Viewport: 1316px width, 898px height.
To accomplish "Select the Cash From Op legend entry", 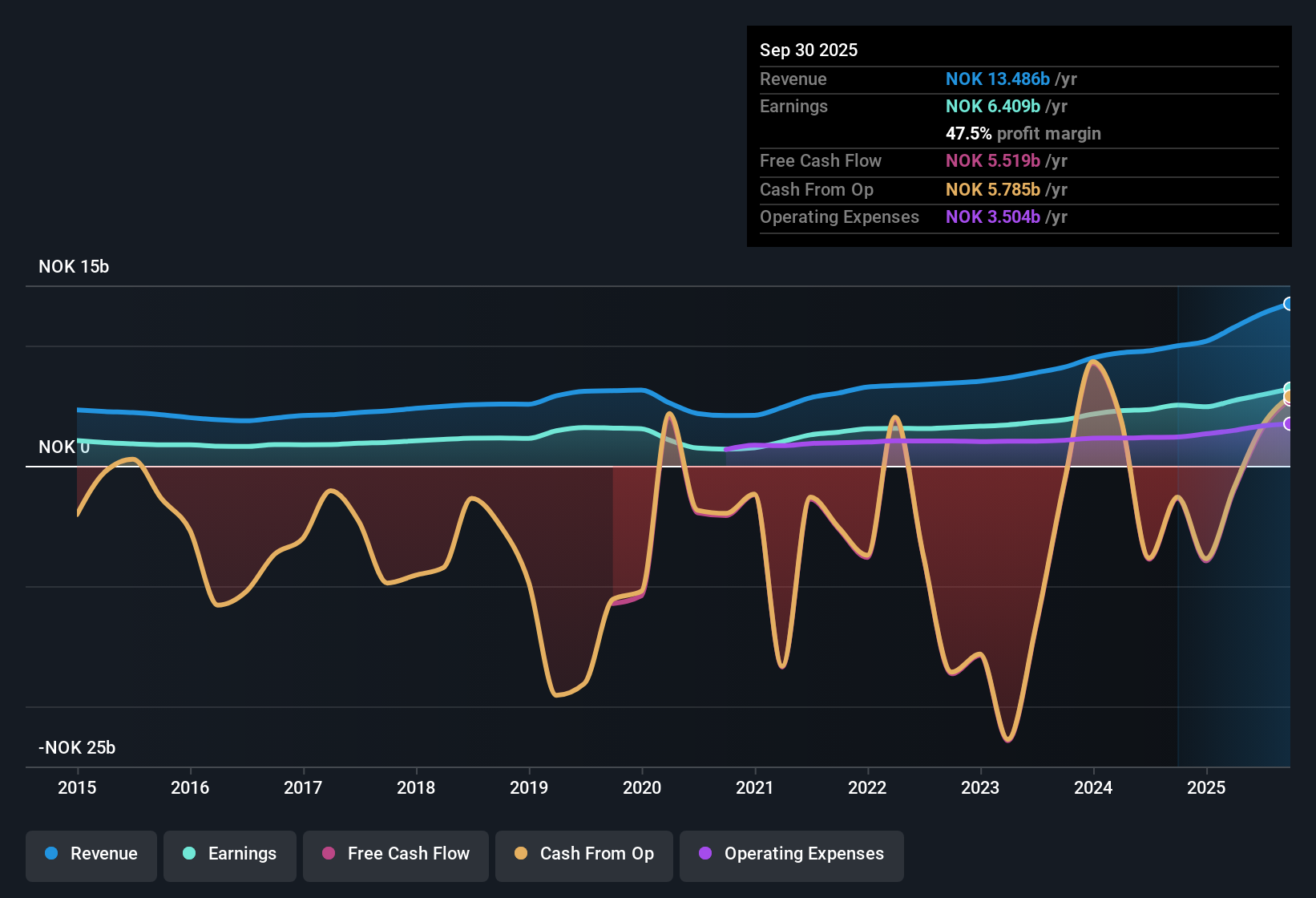I will pos(583,854).
